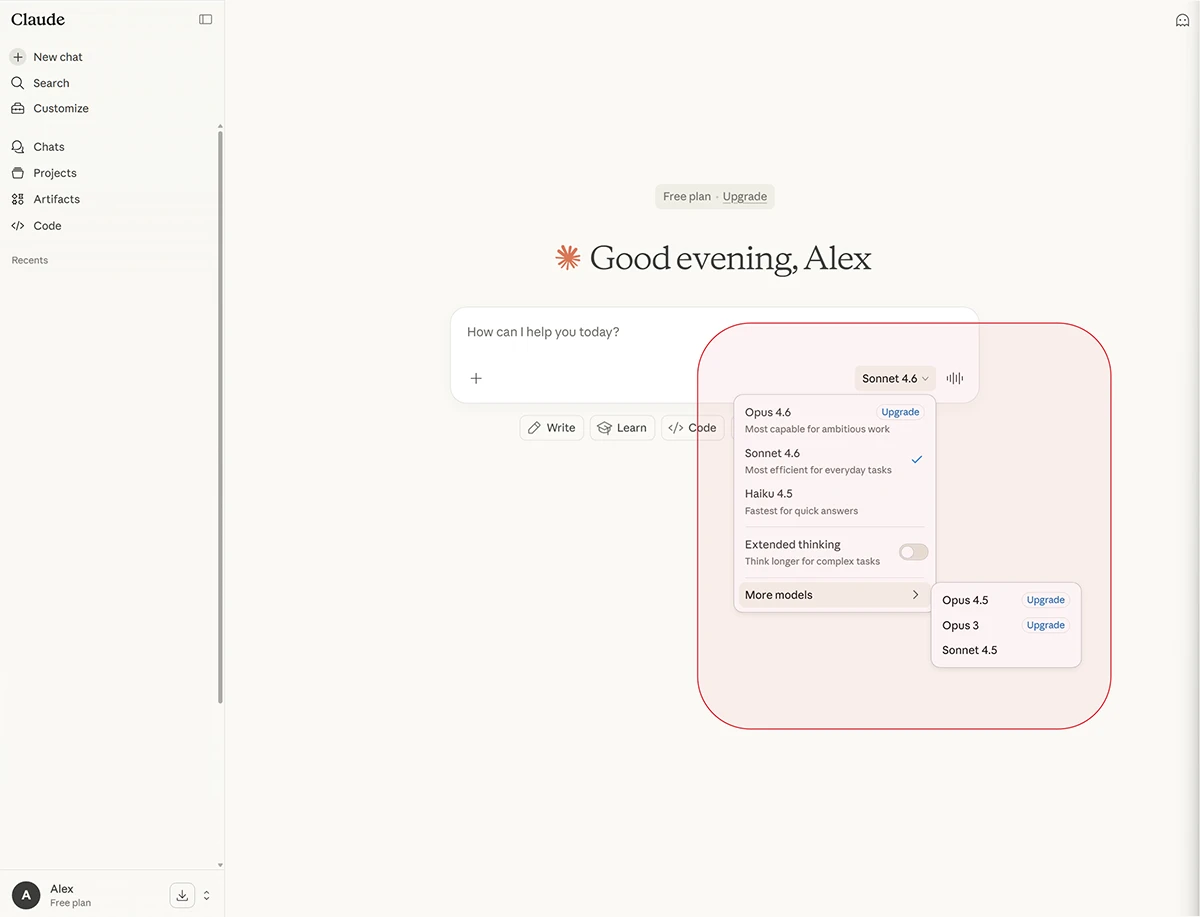
Task: Click the collapse sidebar icon
Action: click(x=205, y=19)
